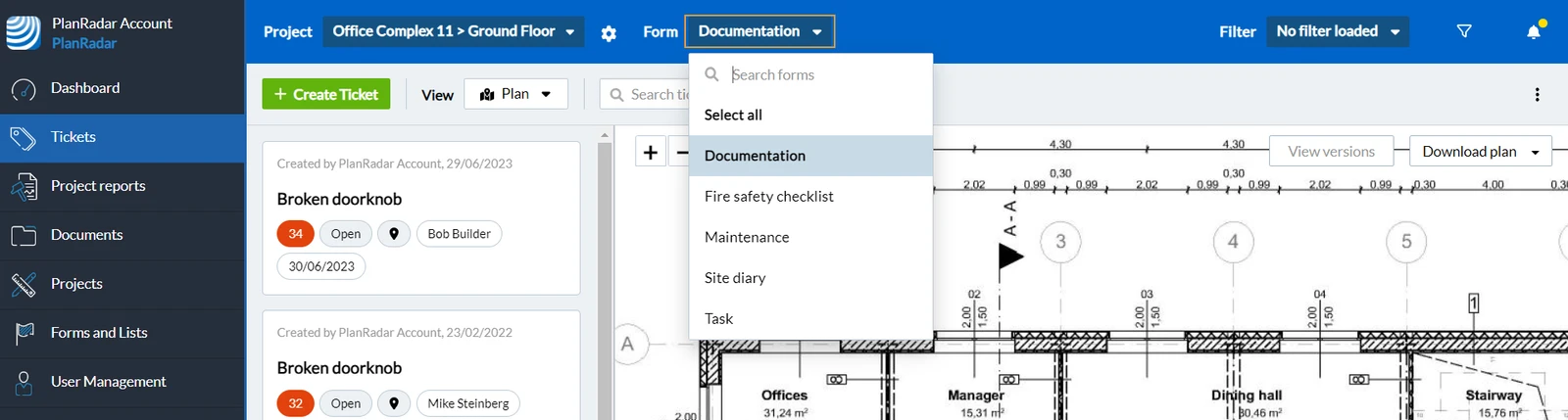
Task: Open the three-dot more options menu
Action: pyautogui.click(x=1537, y=94)
